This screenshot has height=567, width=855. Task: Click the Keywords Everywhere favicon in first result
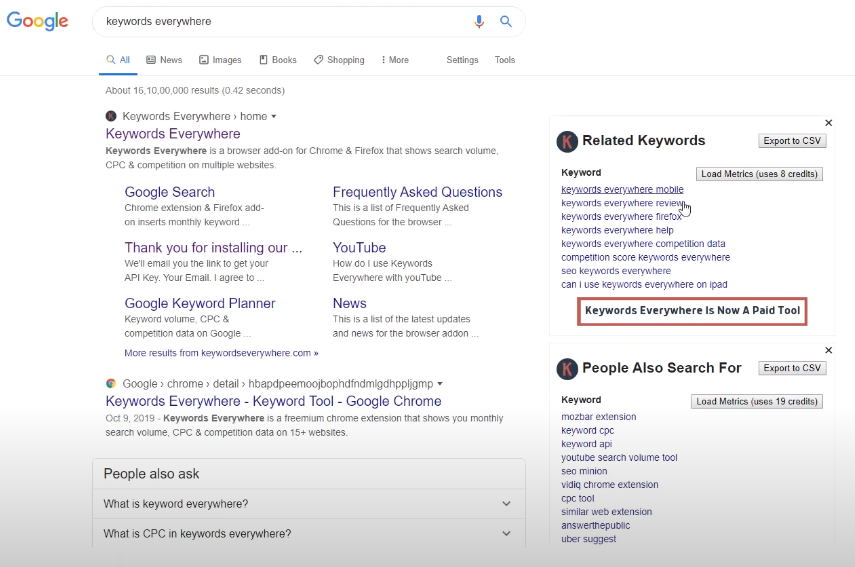pos(111,116)
